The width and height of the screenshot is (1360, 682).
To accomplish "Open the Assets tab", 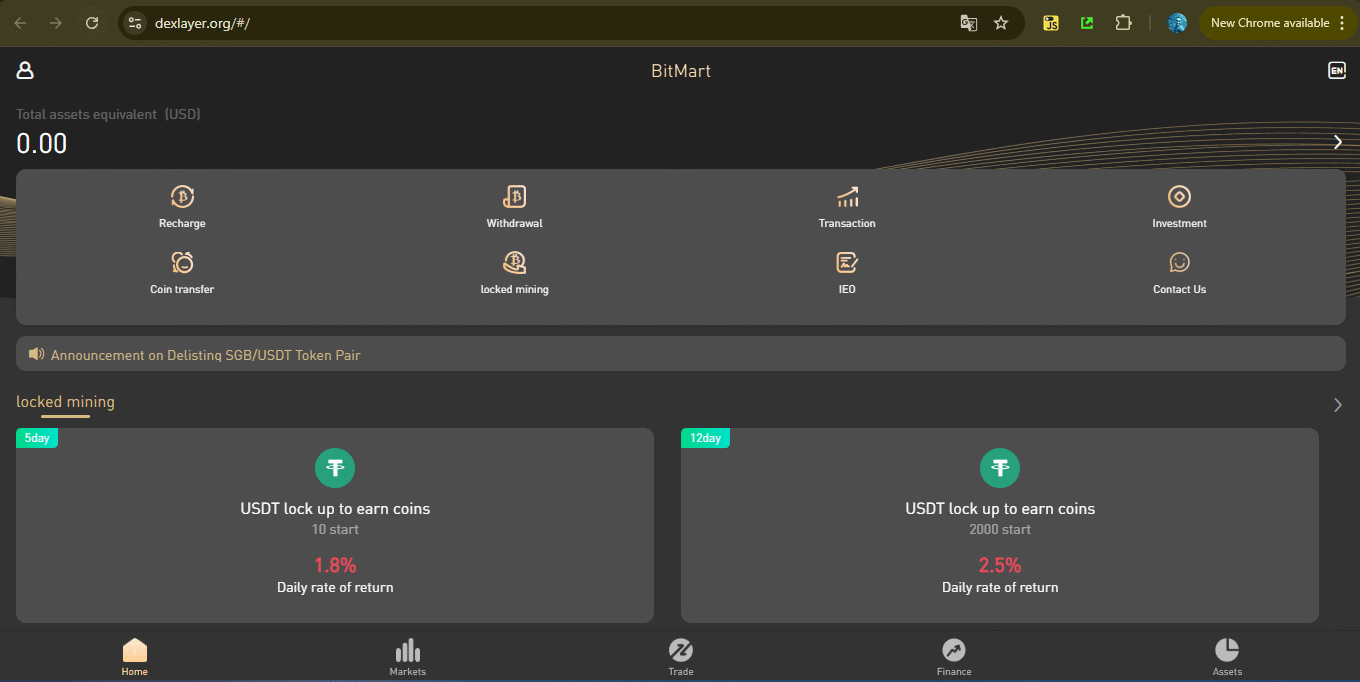I will pos(1227,657).
